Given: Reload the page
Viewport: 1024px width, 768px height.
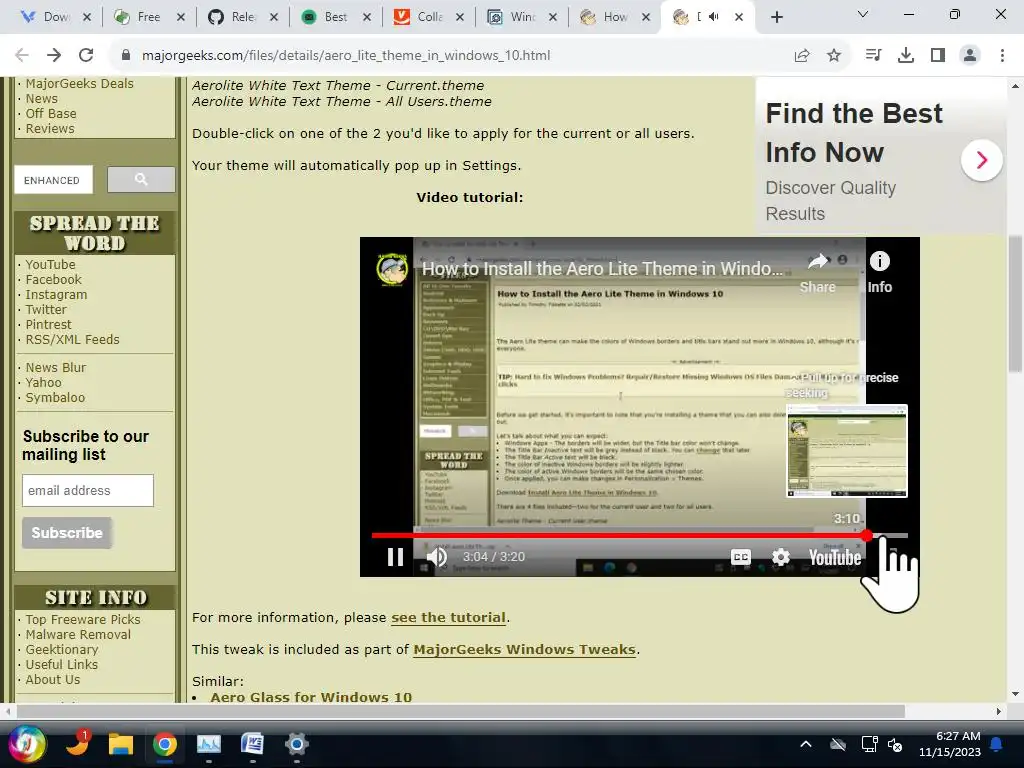Looking at the screenshot, I should [x=86, y=55].
